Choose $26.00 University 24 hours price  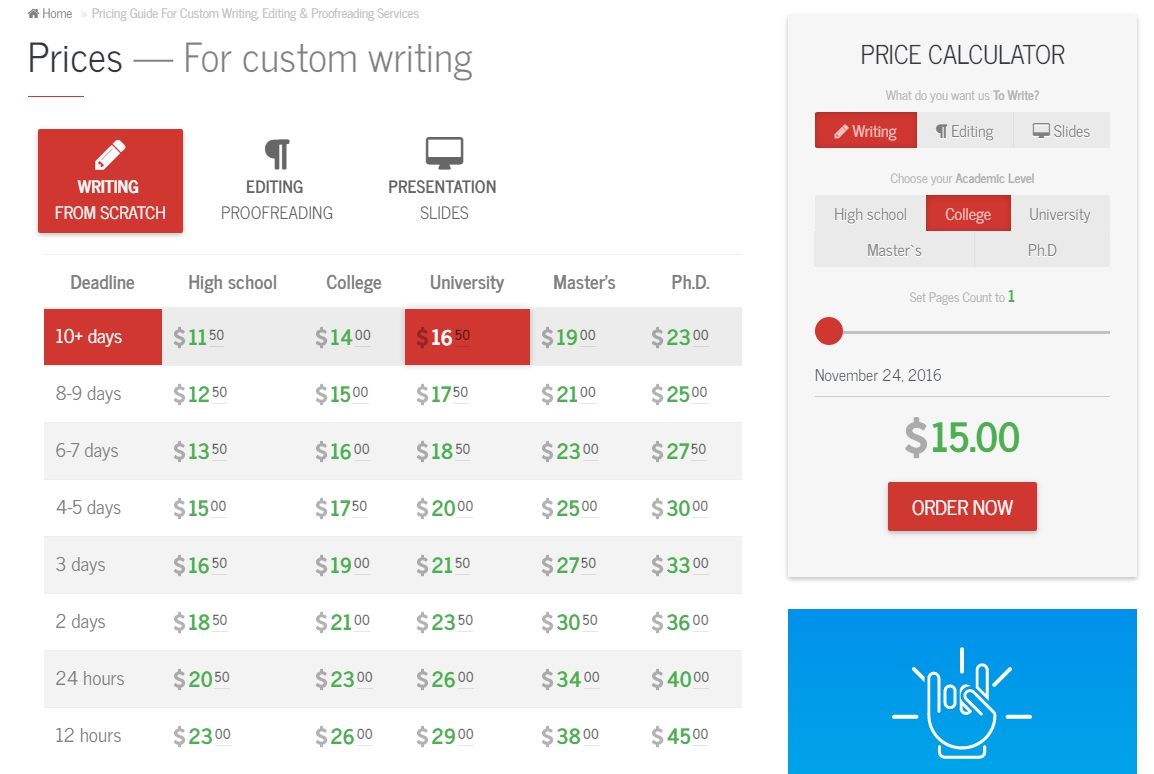click(445, 679)
